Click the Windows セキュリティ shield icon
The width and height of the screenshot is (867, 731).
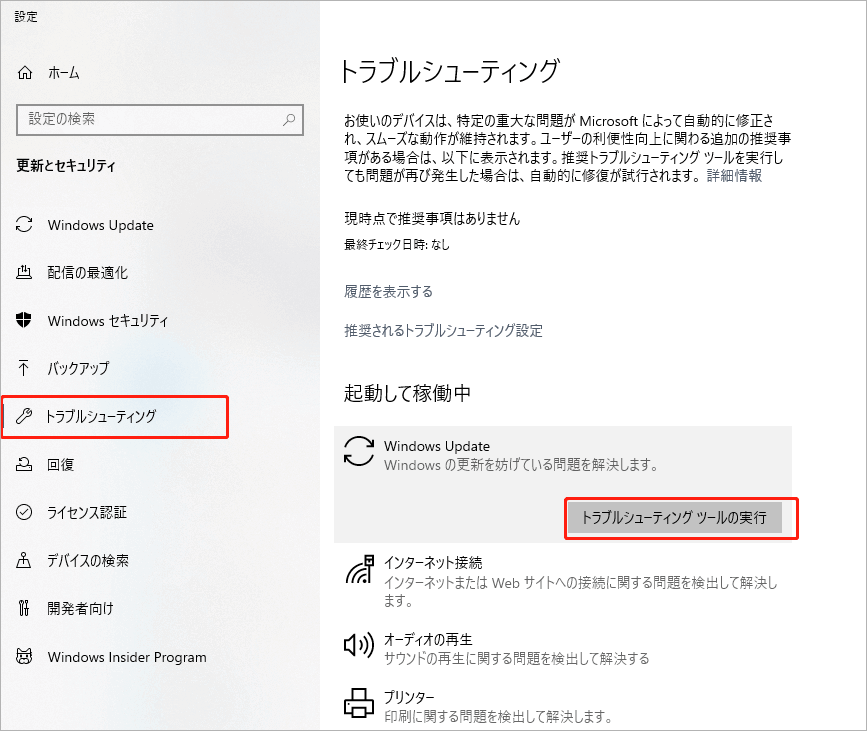tap(24, 320)
